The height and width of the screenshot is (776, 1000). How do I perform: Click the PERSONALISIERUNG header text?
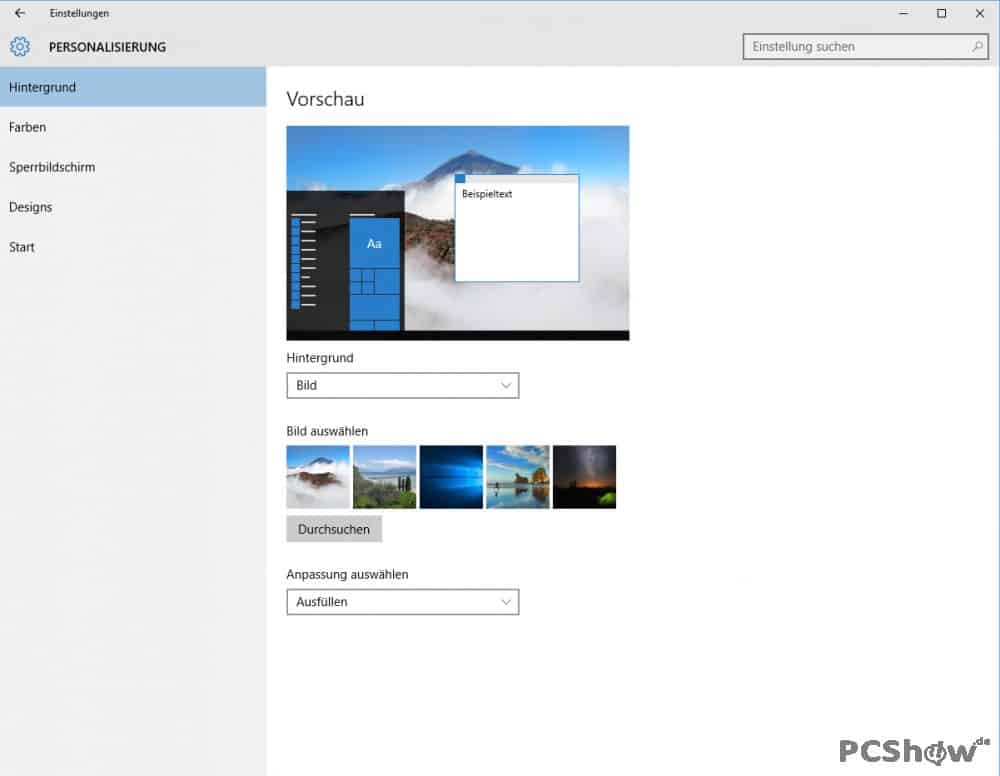click(x=107, y=47)
